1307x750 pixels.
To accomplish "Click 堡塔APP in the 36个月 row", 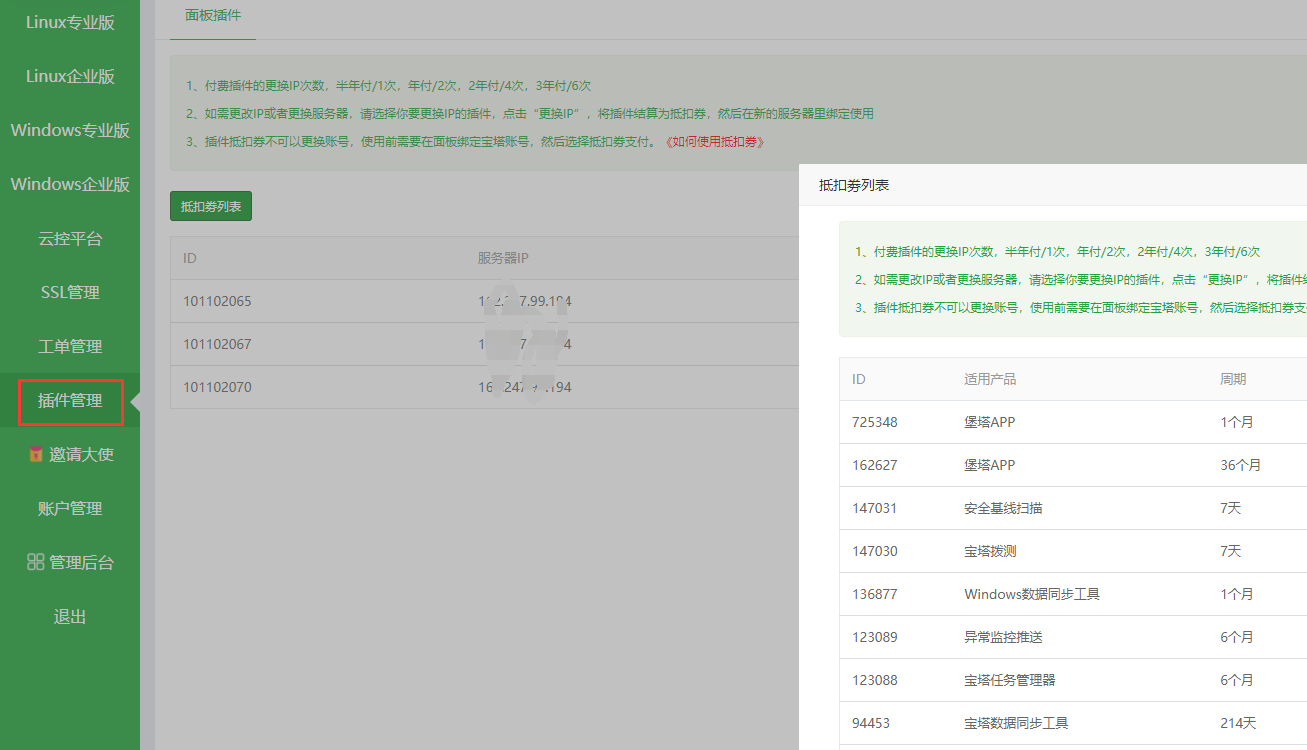I will [x=990, y=465].
